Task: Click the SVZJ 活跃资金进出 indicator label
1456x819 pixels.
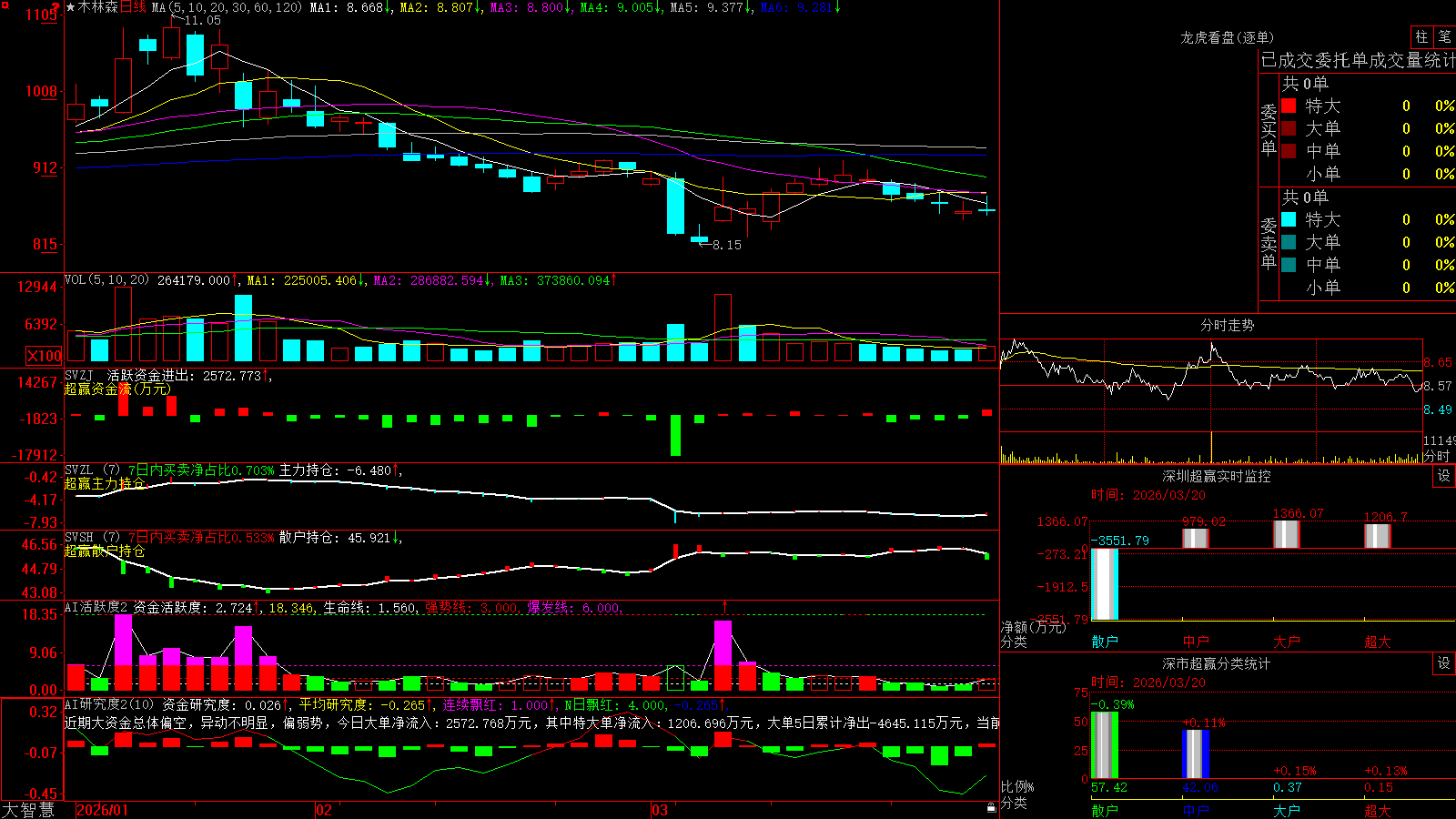Action: click(x=132, y=375)
